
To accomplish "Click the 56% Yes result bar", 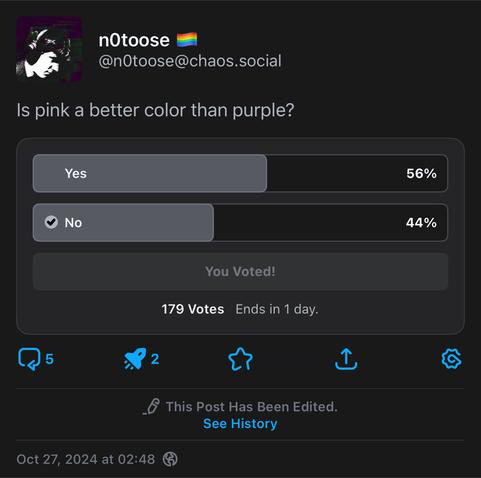I will pyautogui.click(x=150, y=173).
